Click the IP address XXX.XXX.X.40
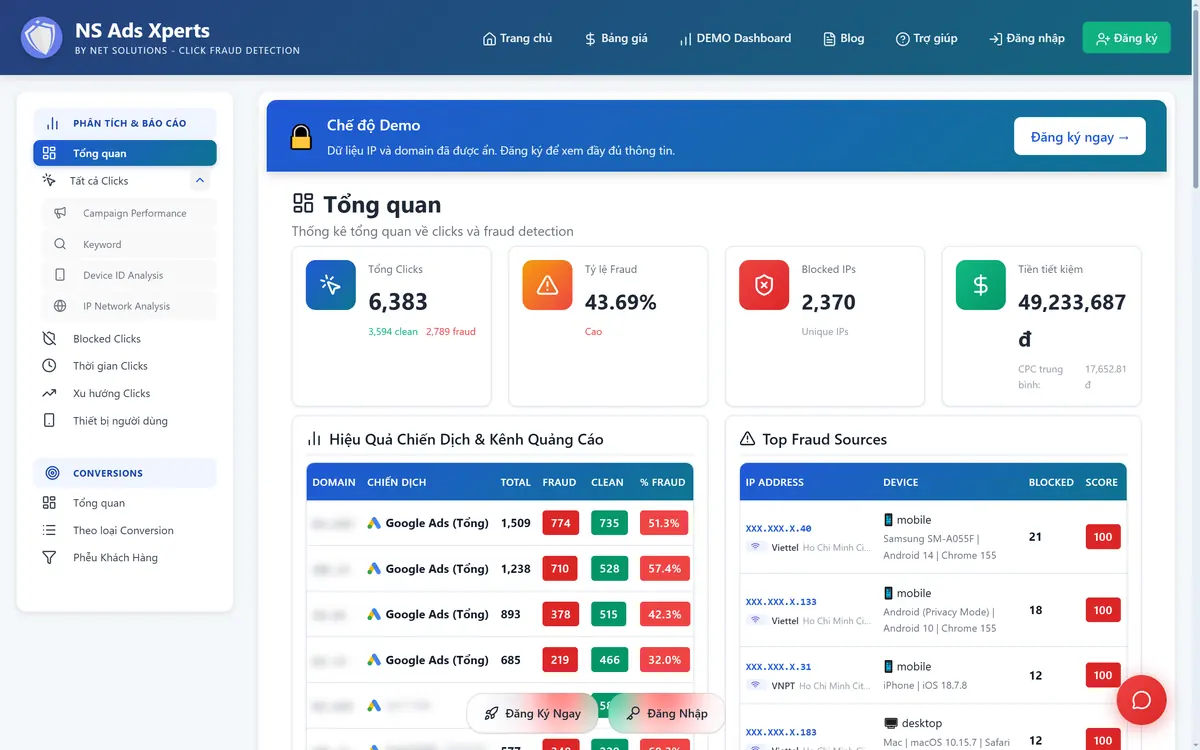 pos(779,528)
